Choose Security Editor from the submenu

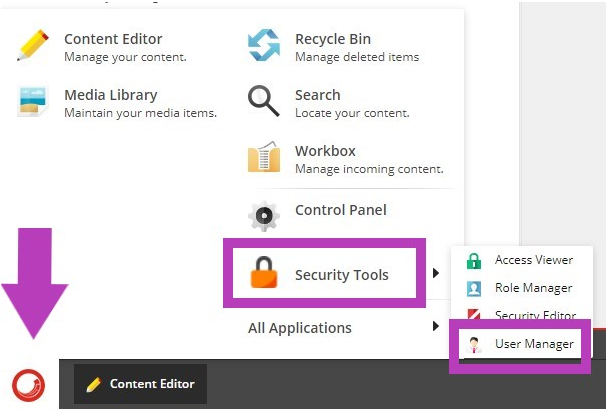coord(535,315)
